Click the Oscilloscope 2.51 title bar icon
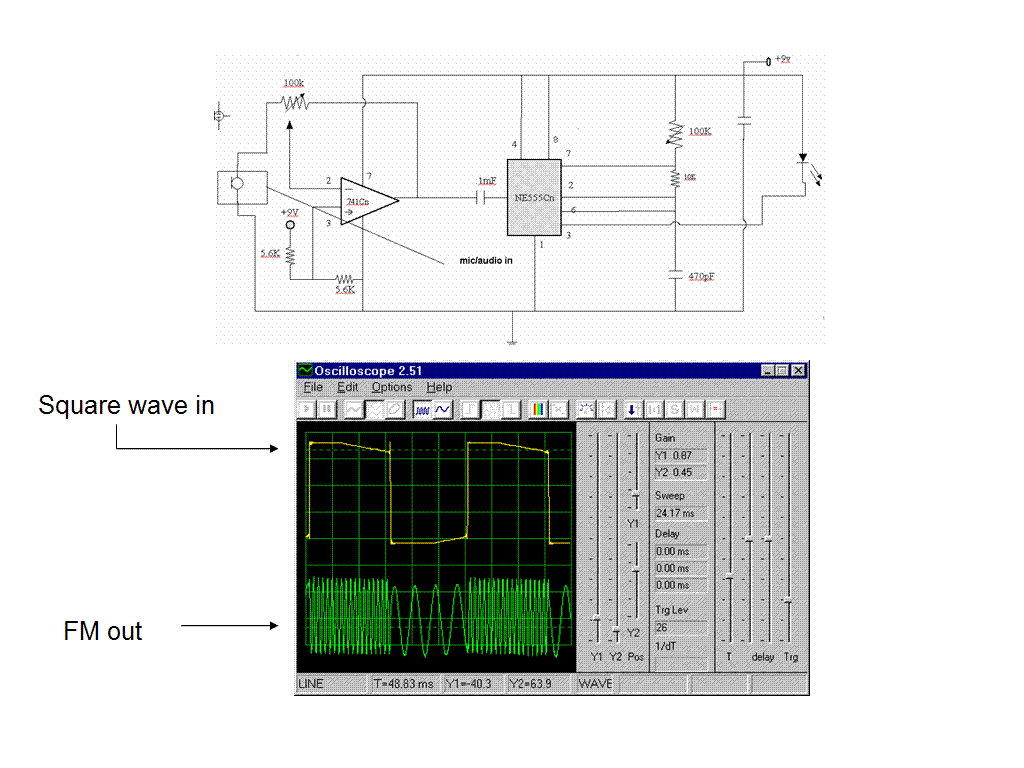This screenshot has height=768, width=1024. pyautogui.click(x=305, y=370)
